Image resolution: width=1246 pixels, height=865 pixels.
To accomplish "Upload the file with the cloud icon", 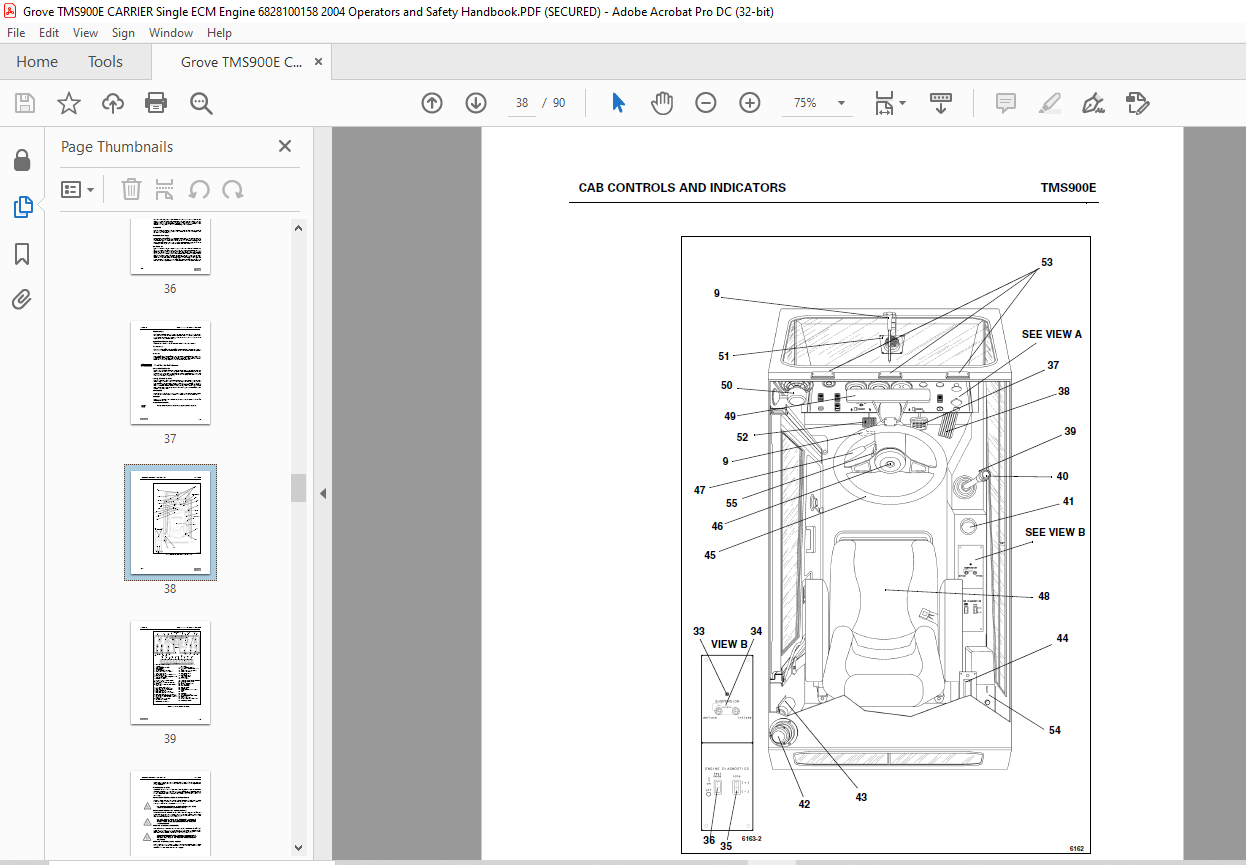I will 113,103.
